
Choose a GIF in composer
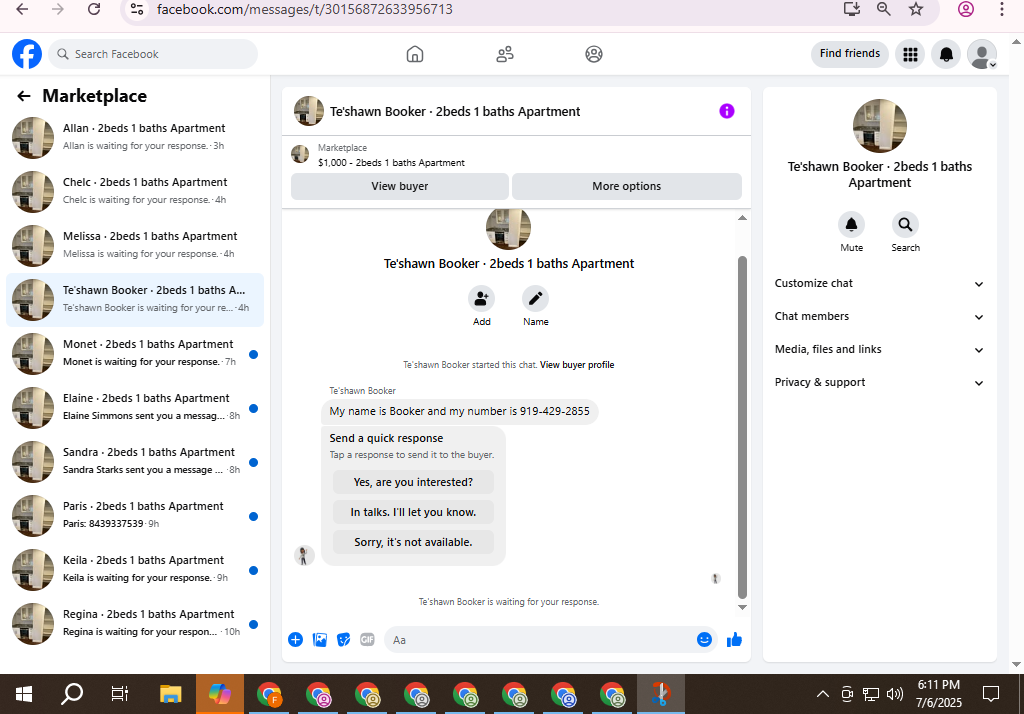click(367, 640)
